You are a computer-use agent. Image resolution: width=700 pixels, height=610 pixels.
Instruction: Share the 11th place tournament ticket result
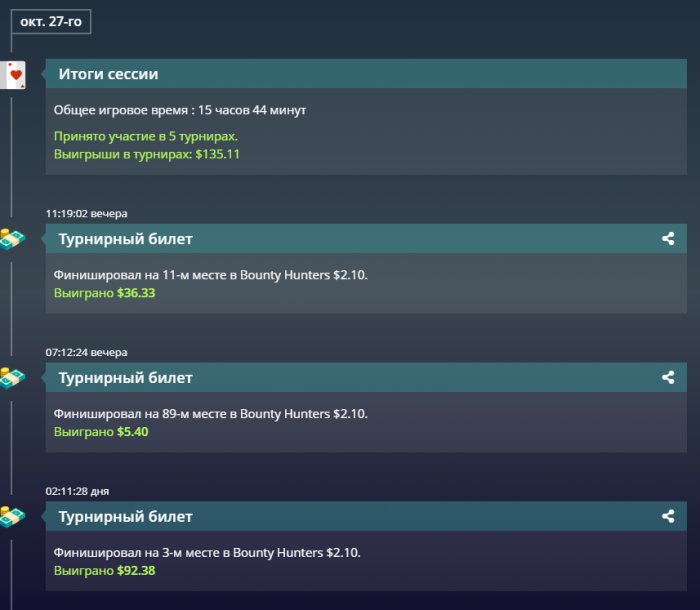668,239
